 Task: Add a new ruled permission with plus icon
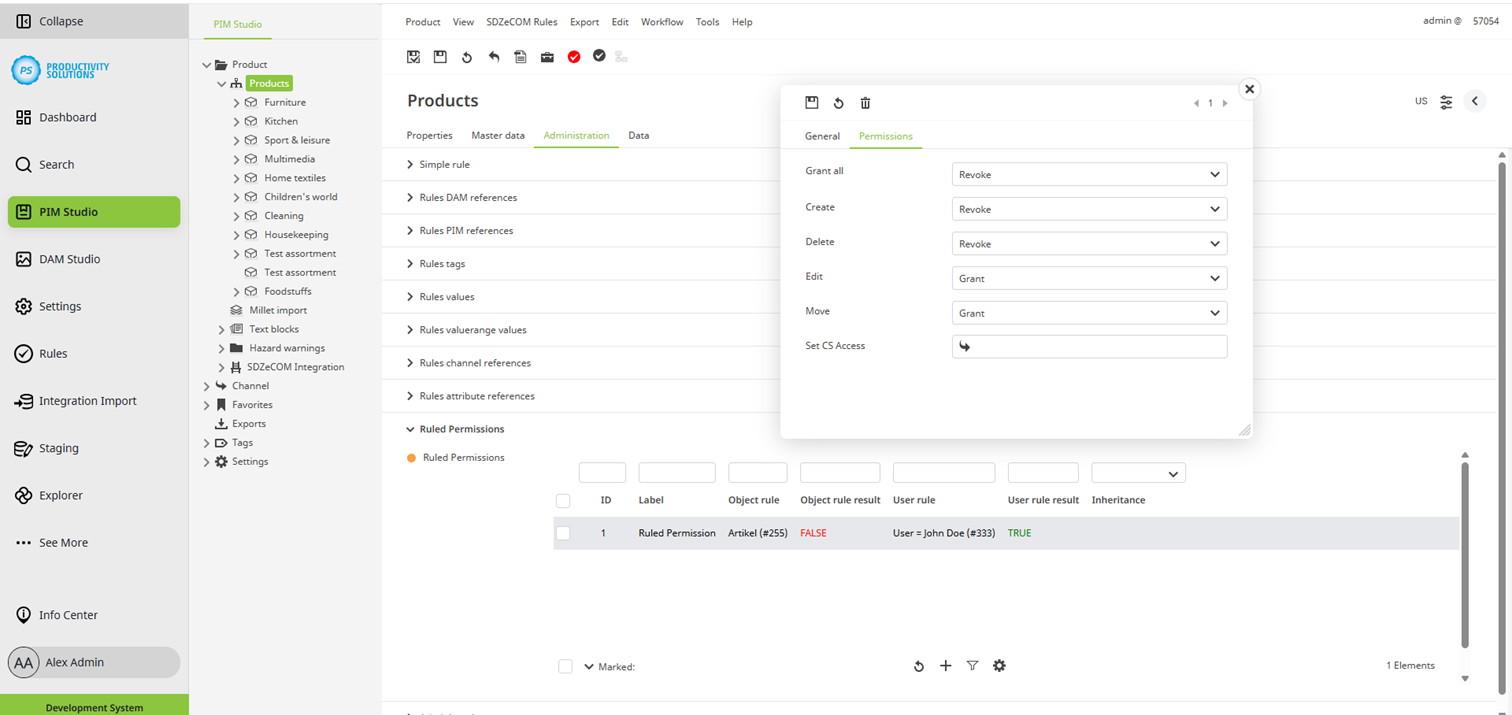(945, 666)
